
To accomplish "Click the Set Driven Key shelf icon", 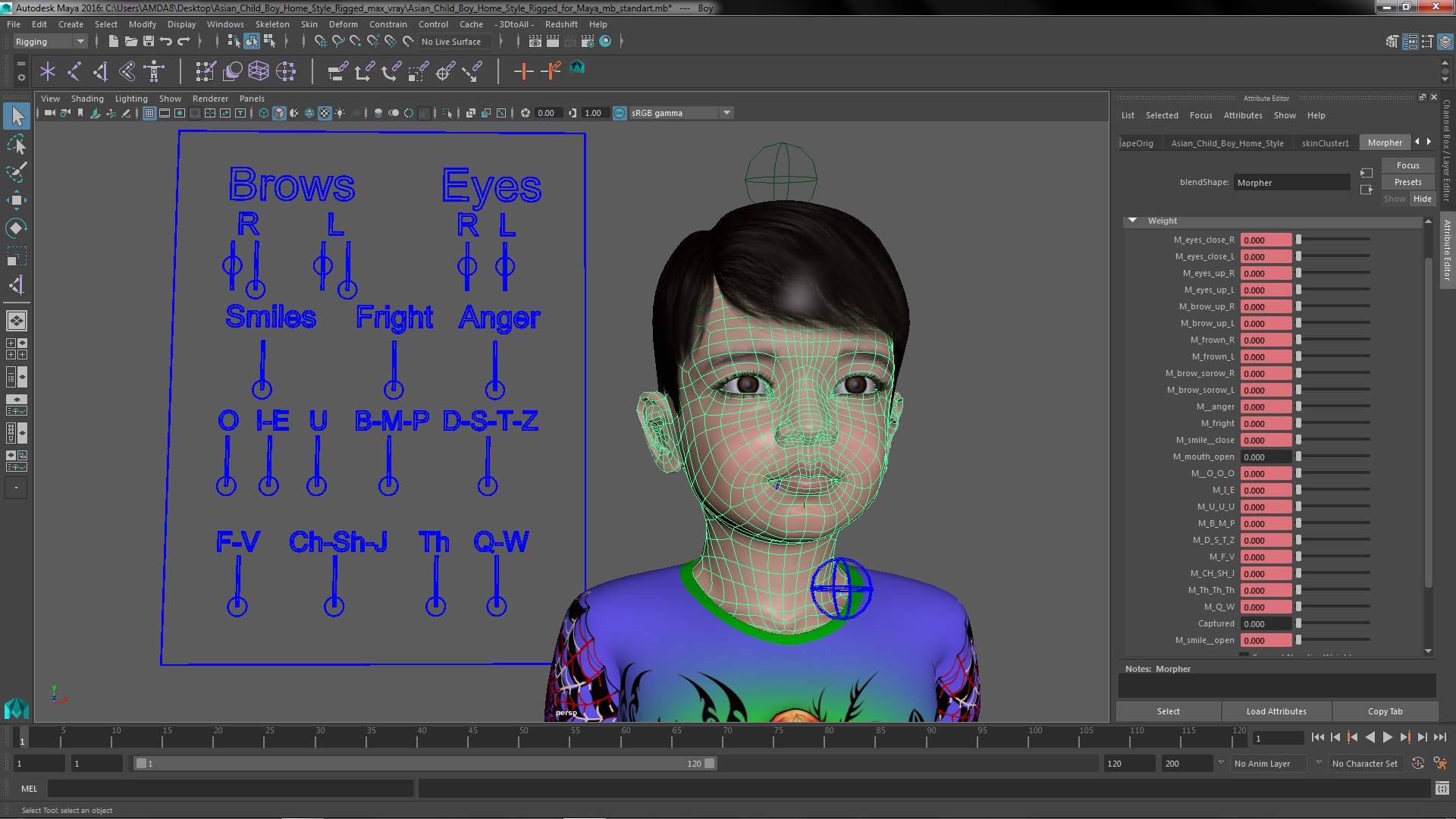I will pos(551,71).
